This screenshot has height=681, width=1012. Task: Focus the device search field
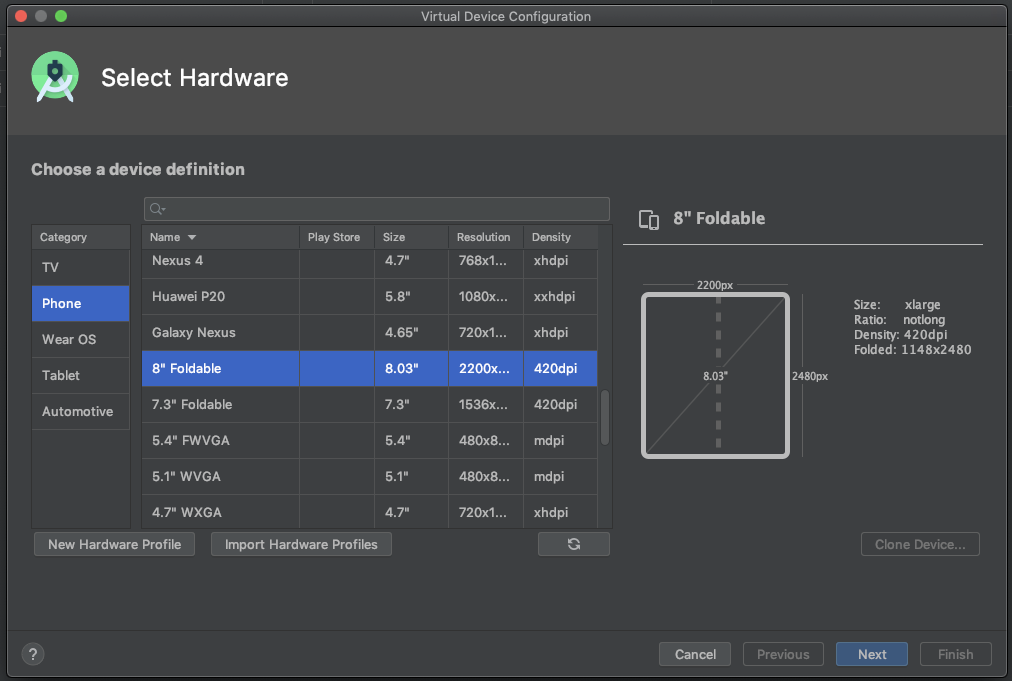[385, 209]
